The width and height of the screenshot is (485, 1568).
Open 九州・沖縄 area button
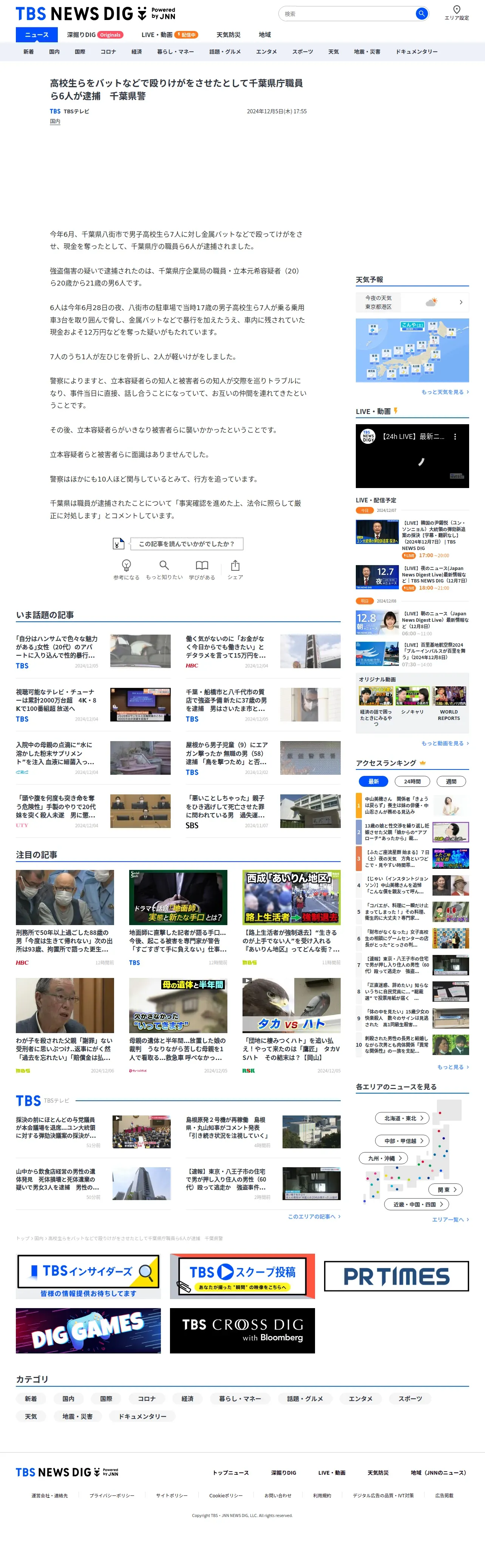pyautogui.click(x=383, y=1159)
